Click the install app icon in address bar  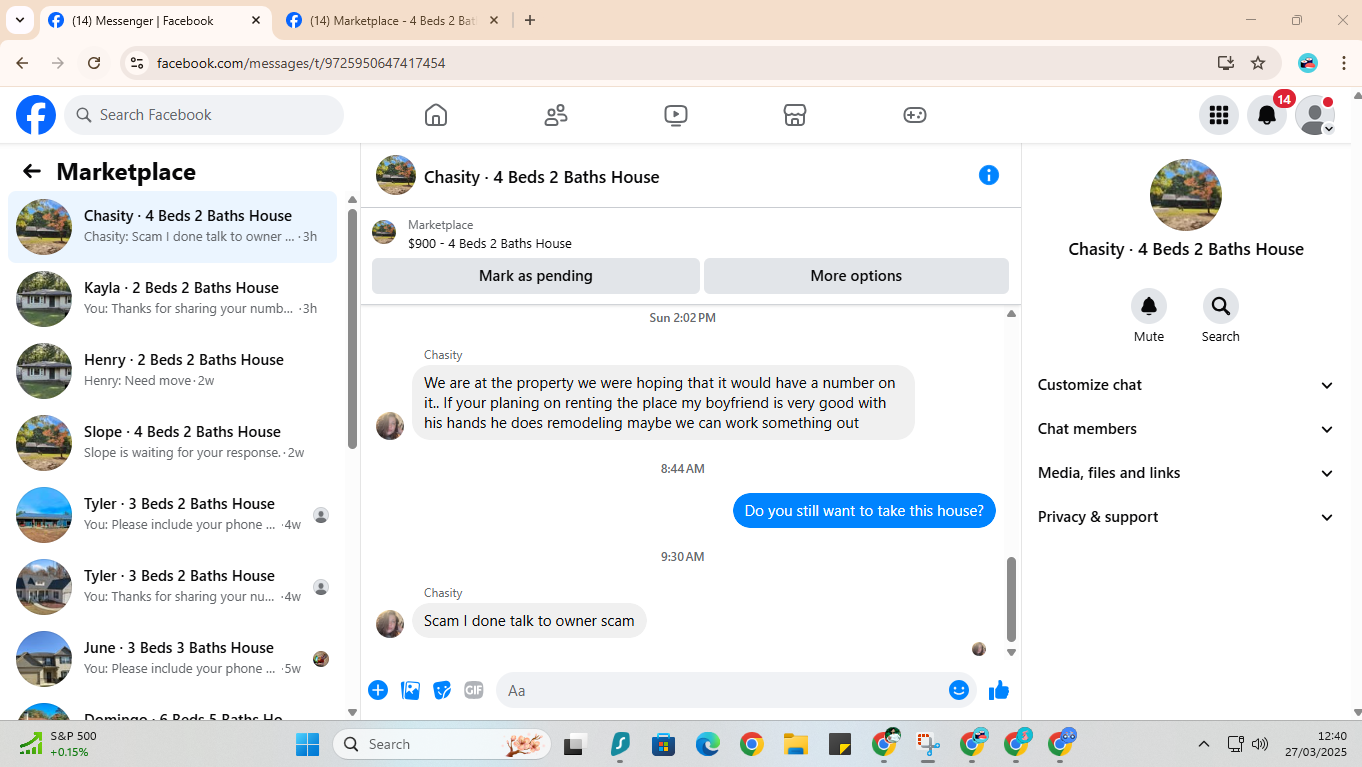(x=1226, y=63)
